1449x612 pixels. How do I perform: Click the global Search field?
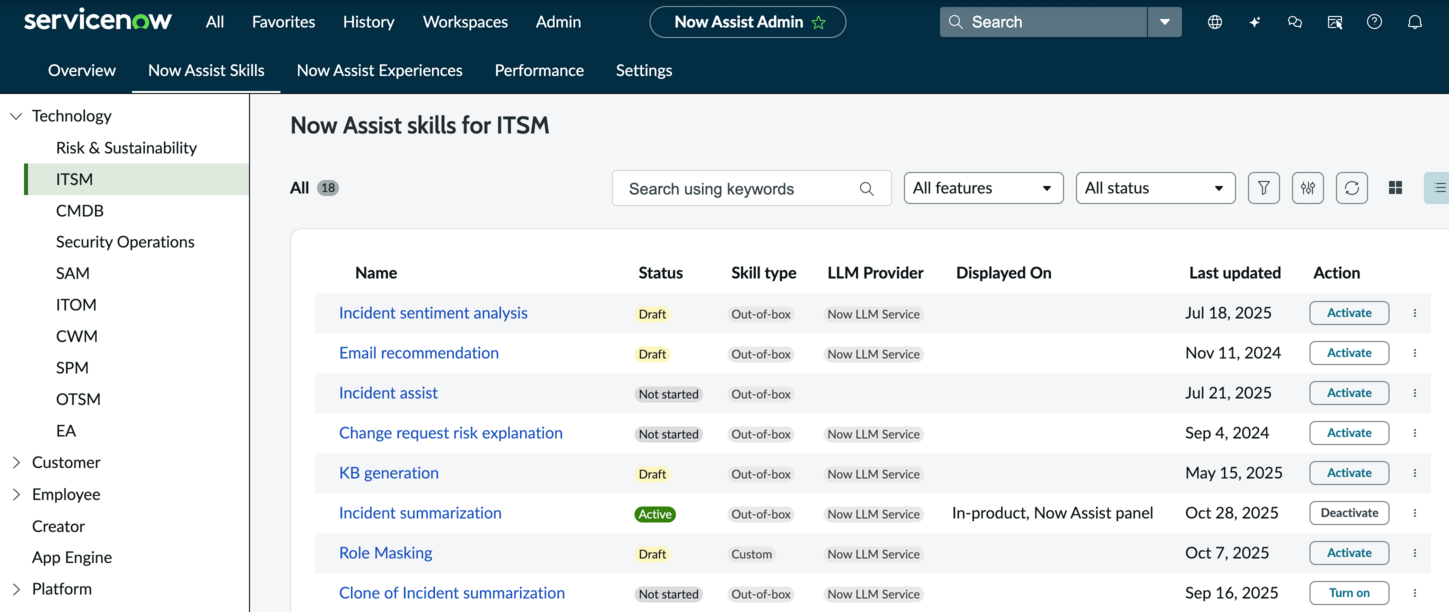pos(1043,22)
